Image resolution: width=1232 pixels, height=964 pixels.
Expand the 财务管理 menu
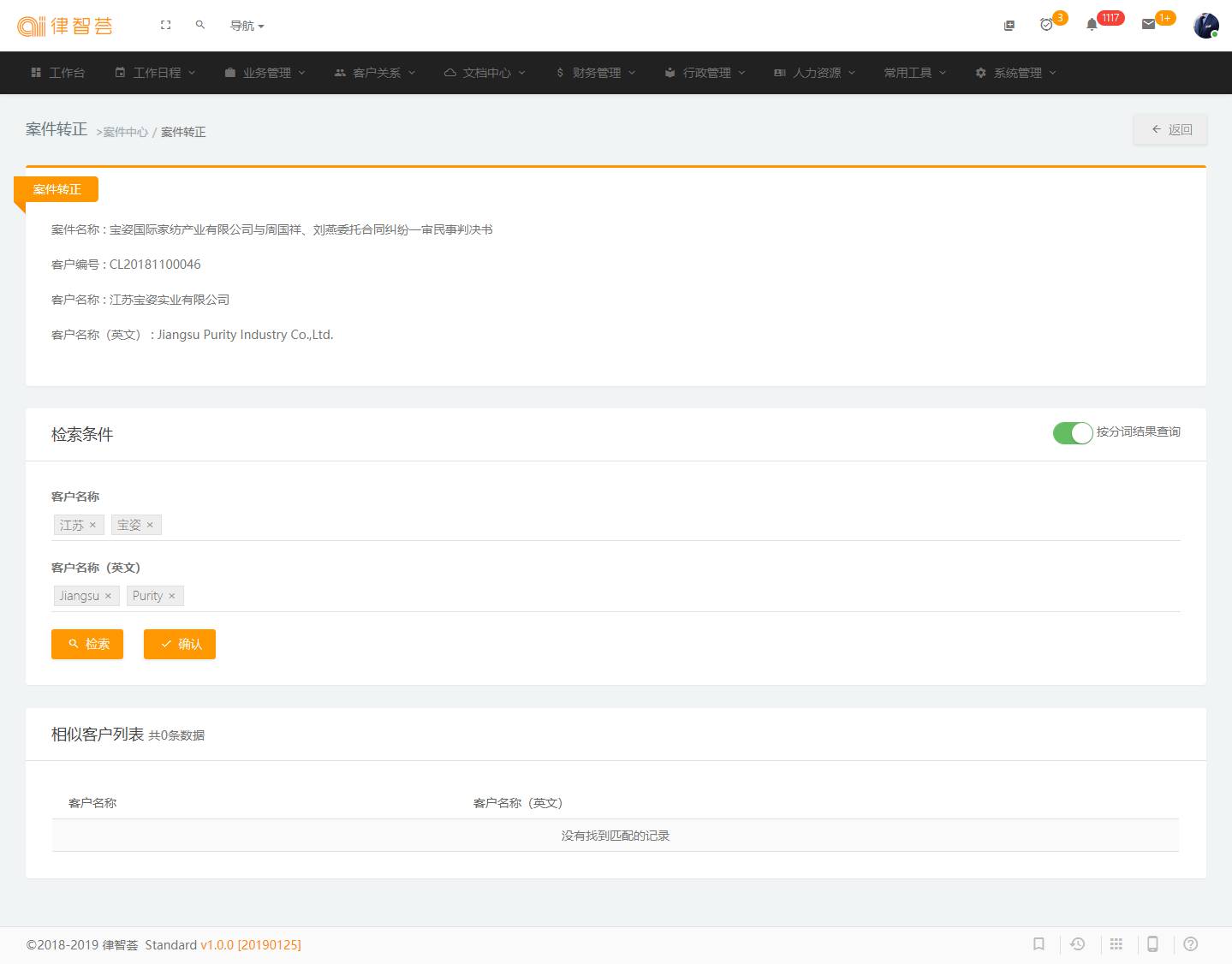click(x=596, y=73)
